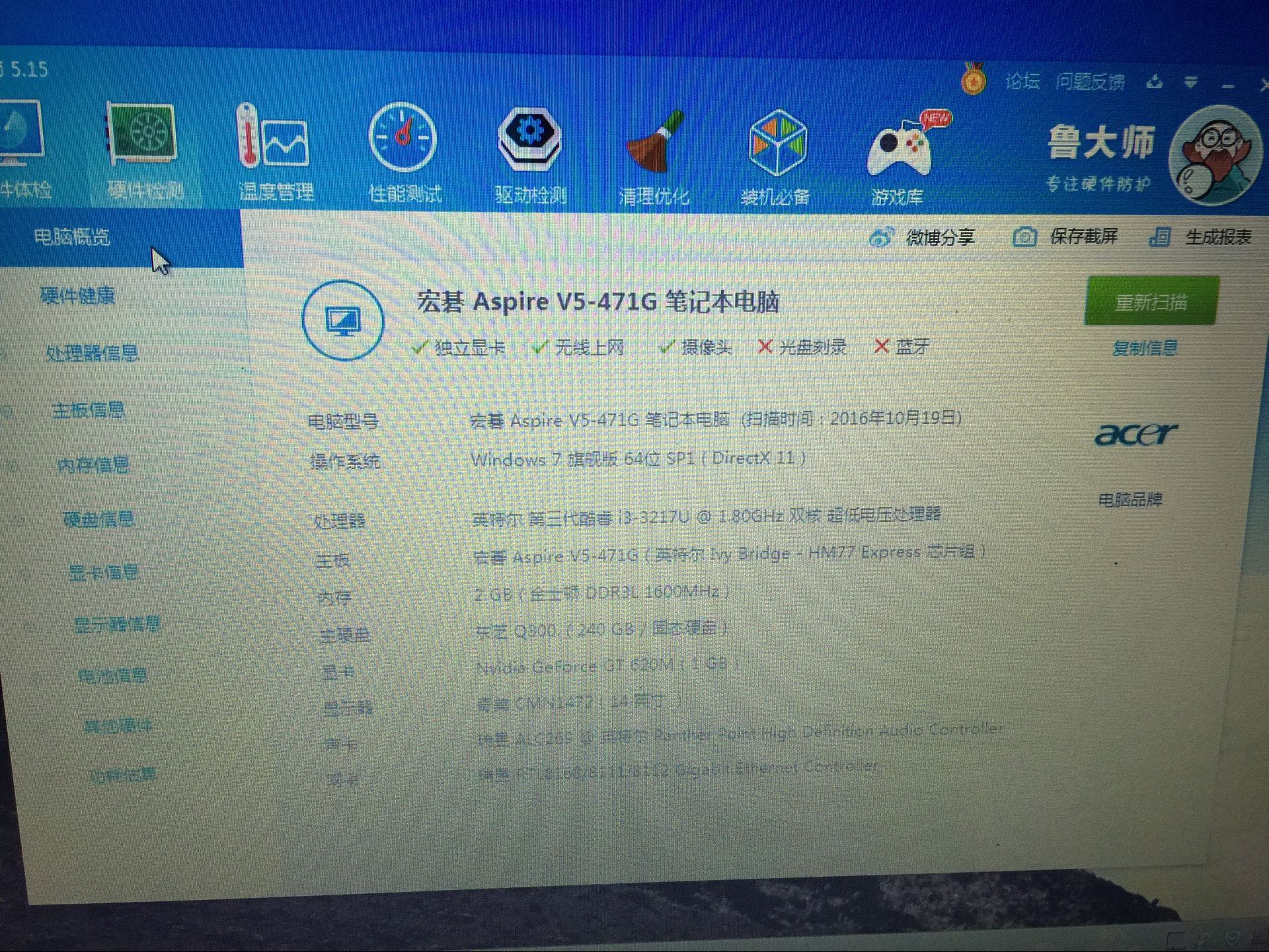This screenshot has height=952, width=1269.
Task: Click the 2 GB DDR3L 1600MHz memory value
Action: coord(602,593)
